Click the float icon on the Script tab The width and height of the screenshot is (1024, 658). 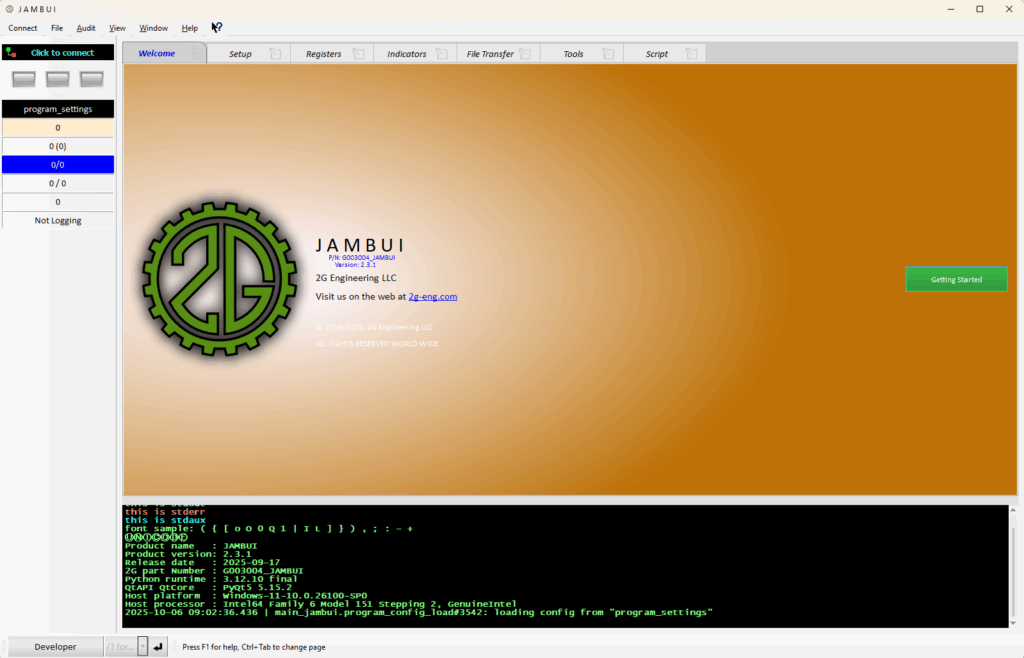[691, 54]
